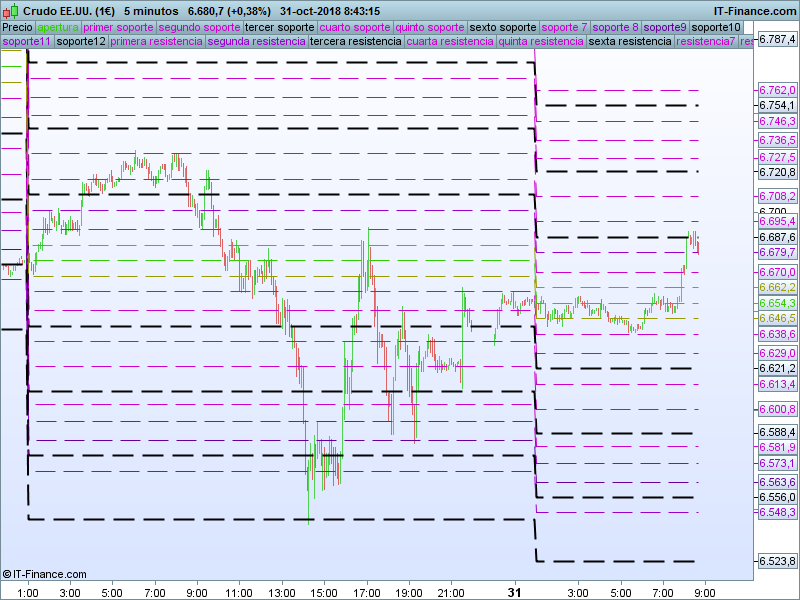Image resolution: width=800 pixels, height=600 pixels.
Task: Click the 6.588,4 price label
Action: point(777,433)
